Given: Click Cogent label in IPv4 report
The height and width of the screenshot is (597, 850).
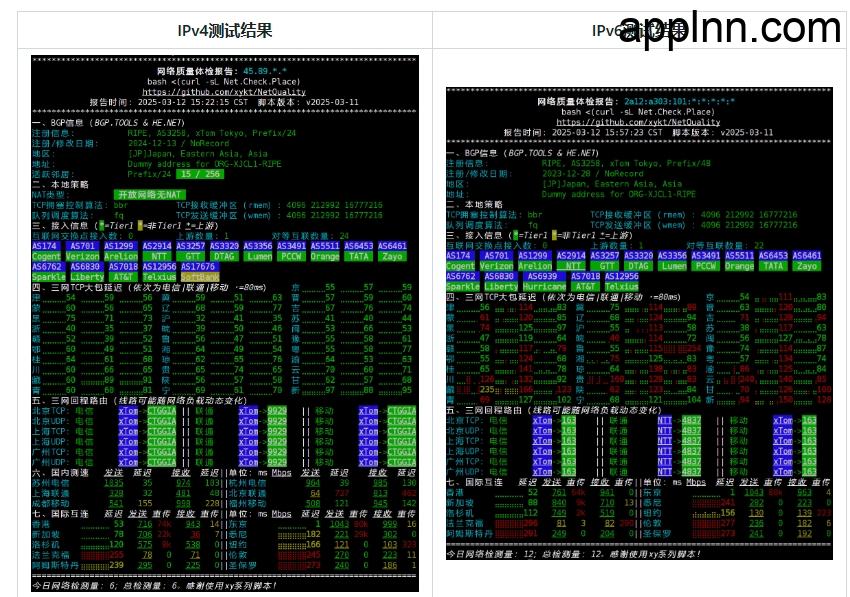Looking at the screenshot, I should 46,256.
